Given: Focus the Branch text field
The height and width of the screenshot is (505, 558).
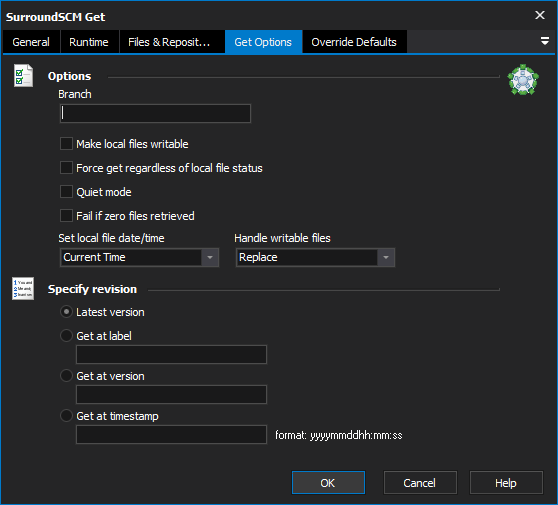Looking at the screenshot, I should coord(156,114).
